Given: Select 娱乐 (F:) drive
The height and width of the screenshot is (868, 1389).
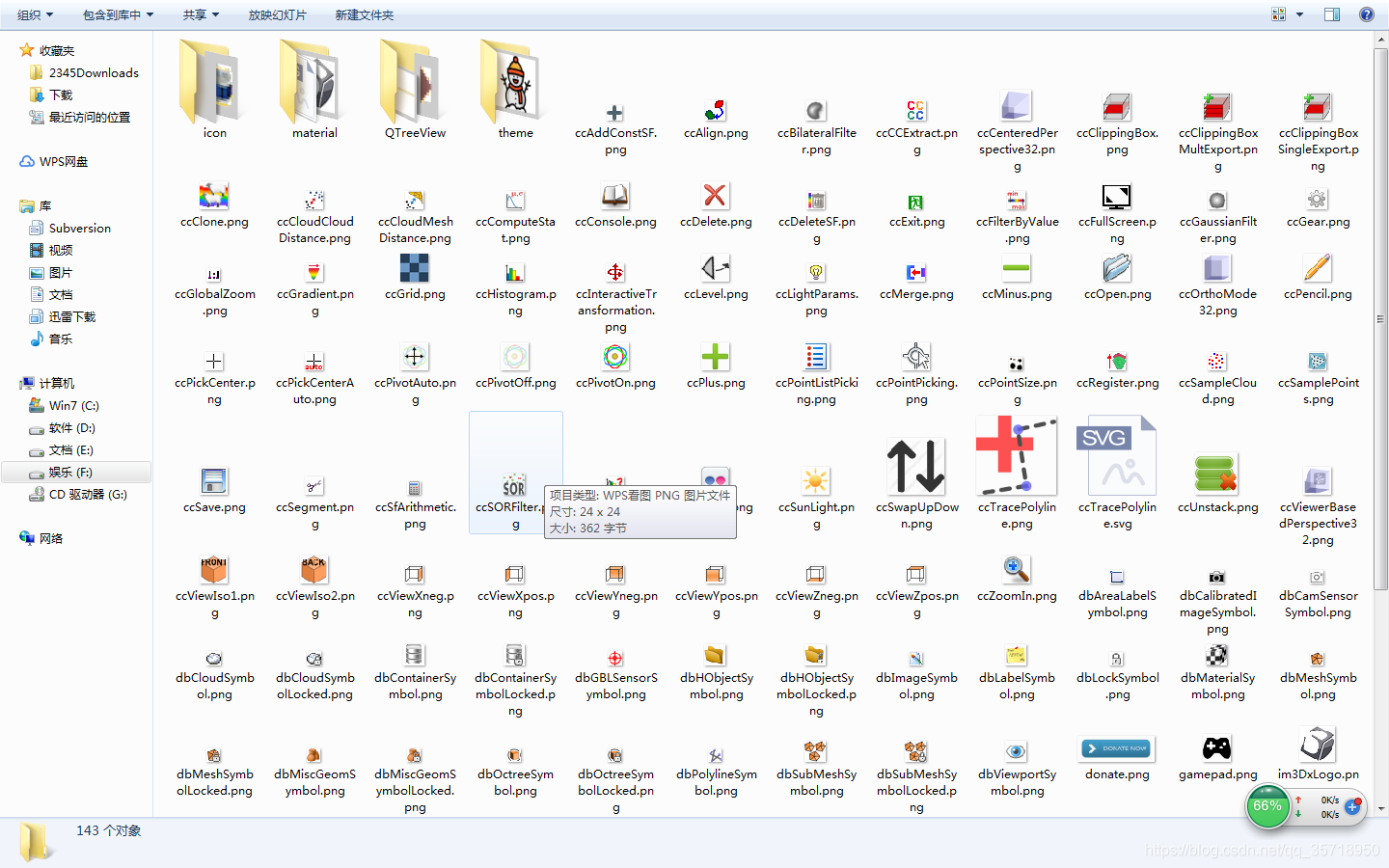Looking at the screenshot, I should click(76, 473).
